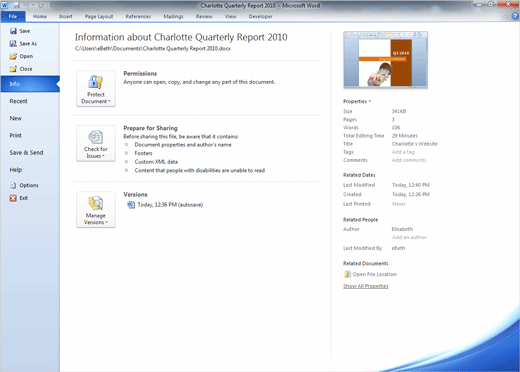
Task: Open the Developer tab
Action: [x=261, y=16]
